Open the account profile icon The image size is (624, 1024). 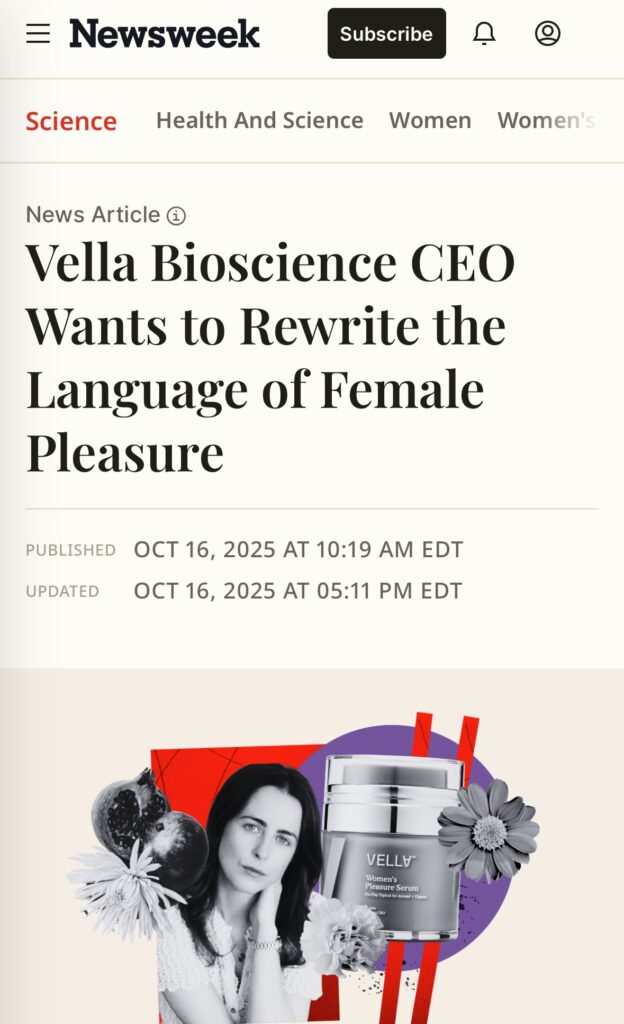tap(547, 34)
